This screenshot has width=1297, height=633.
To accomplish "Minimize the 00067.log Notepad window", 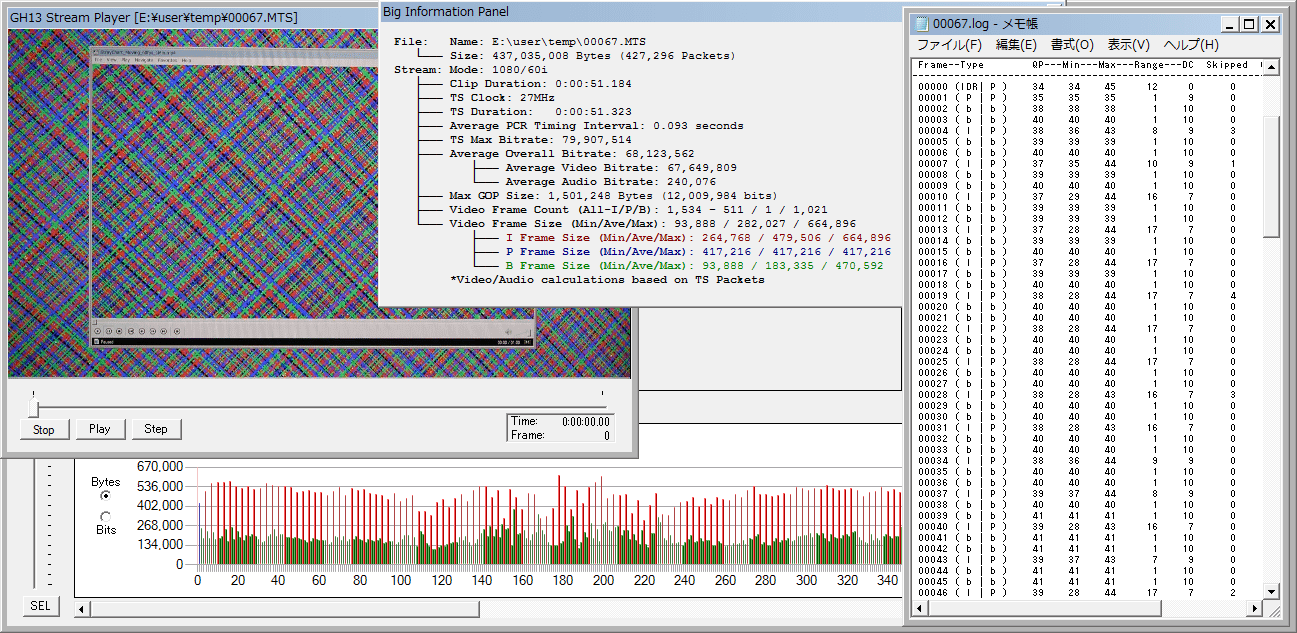I will pyautogui.click(x=1230, y=24).
